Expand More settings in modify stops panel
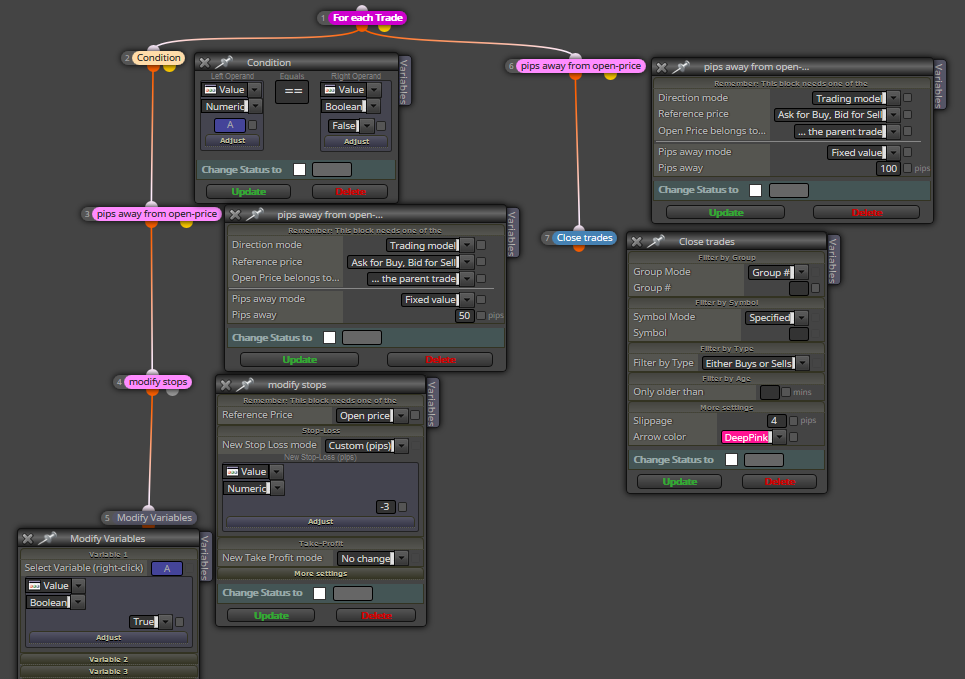 (x=320, y=574)
